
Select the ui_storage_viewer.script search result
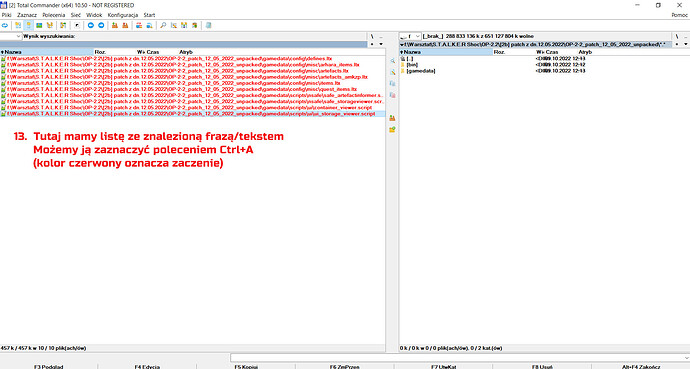(192, 114)
